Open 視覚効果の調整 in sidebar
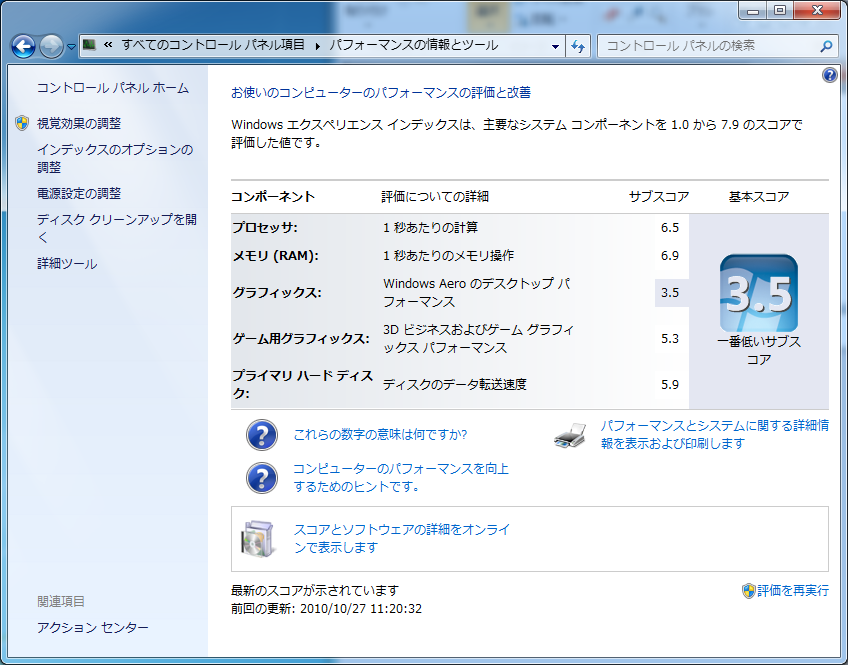The height and width of the screenshot is (665, 848). 78,123
